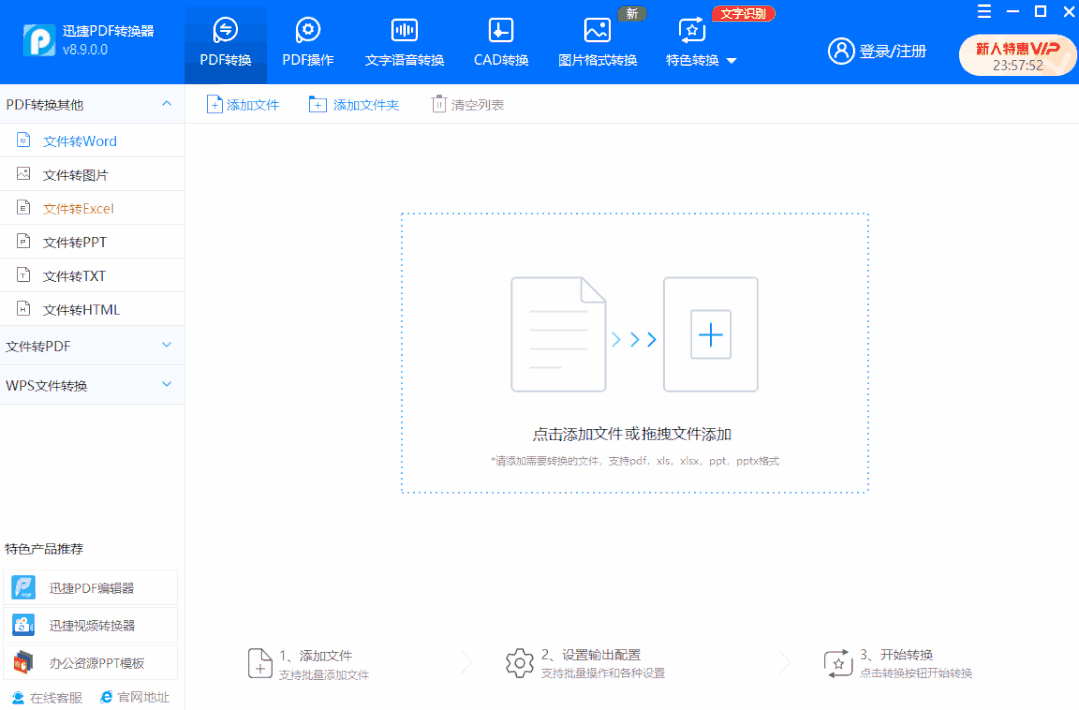Click the HTML file icon in sidebar

pos(23,309)
